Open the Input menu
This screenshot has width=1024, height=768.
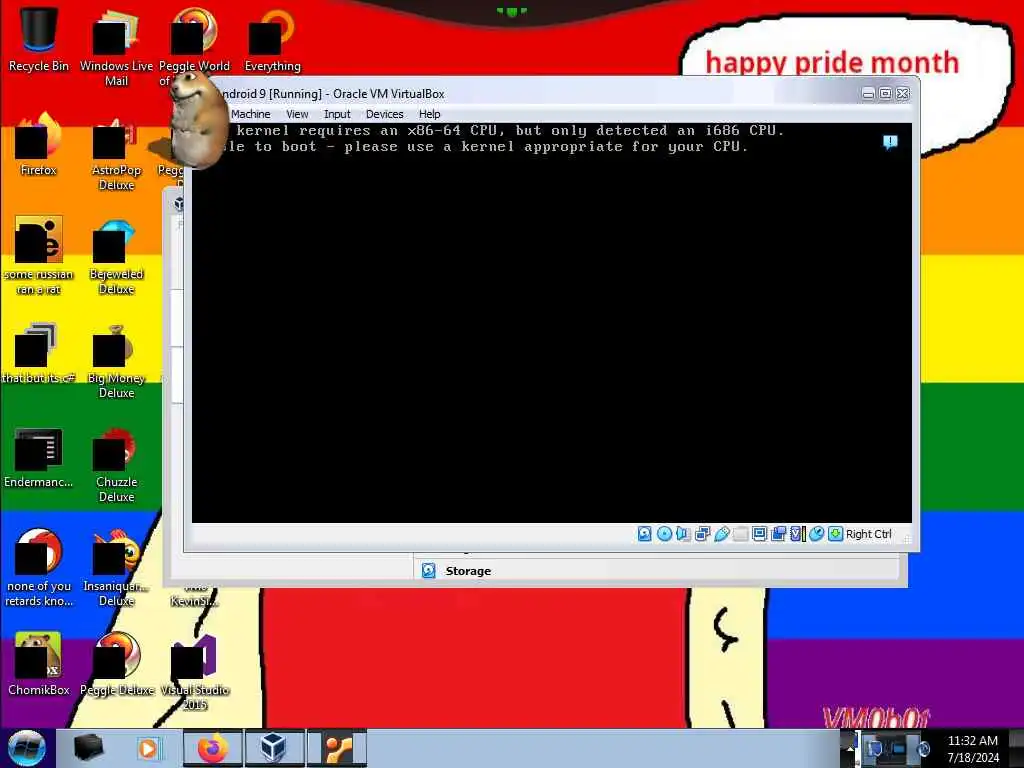tap(337, 114)
